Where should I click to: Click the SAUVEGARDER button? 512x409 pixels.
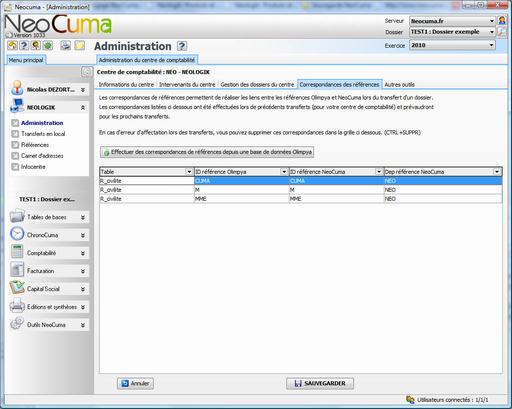[320, 383]
